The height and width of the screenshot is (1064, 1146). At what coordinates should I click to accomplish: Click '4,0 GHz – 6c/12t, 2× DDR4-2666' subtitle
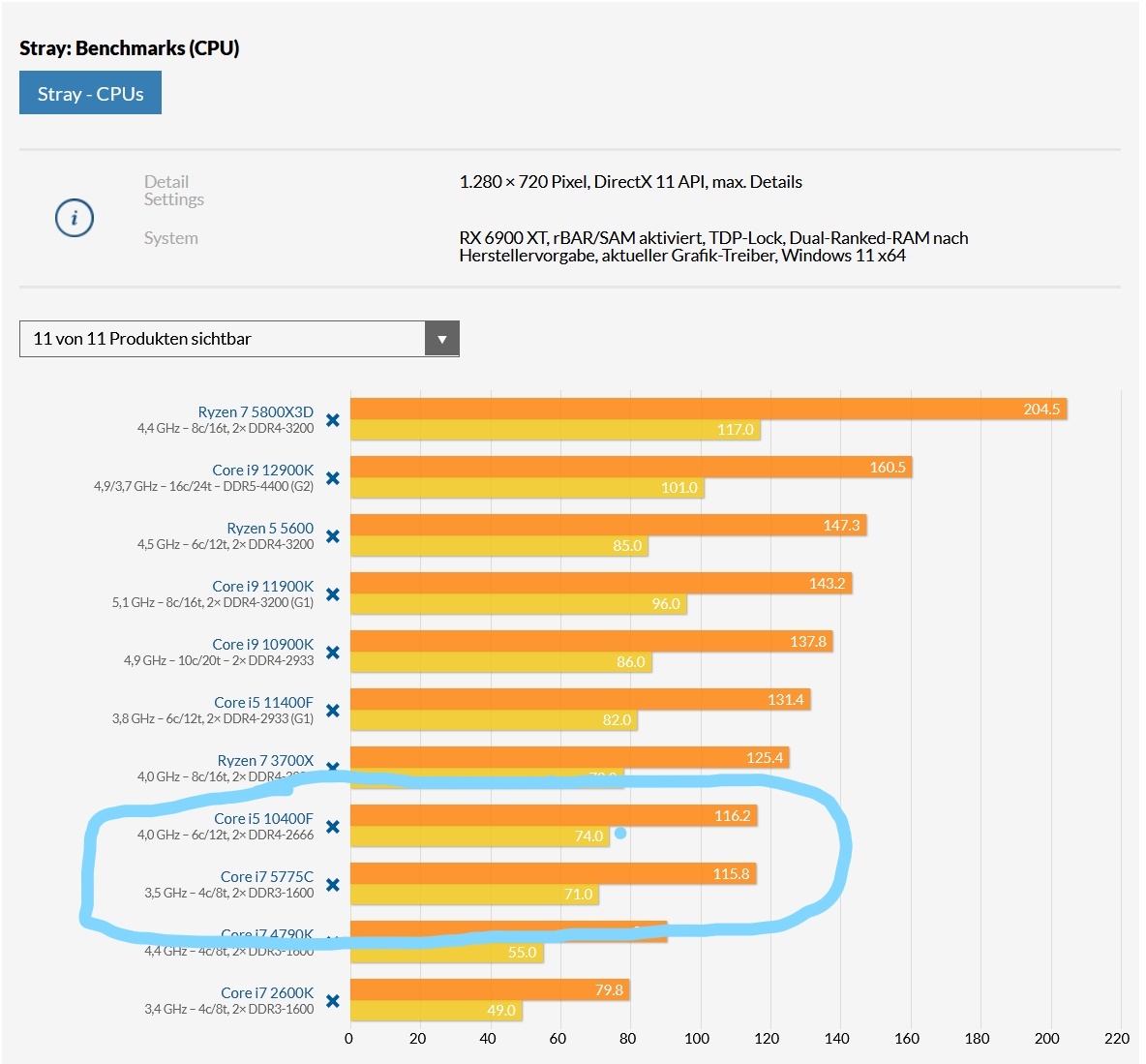[x=226, y=835]
